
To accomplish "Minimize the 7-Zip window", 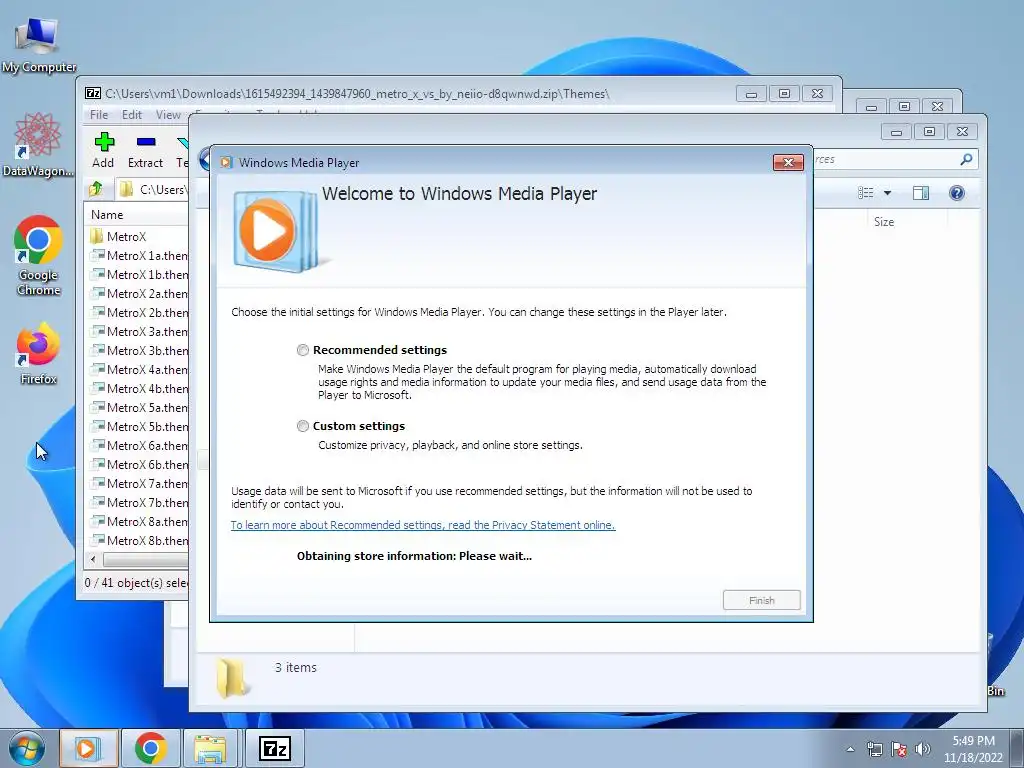I will coord(751,94).
